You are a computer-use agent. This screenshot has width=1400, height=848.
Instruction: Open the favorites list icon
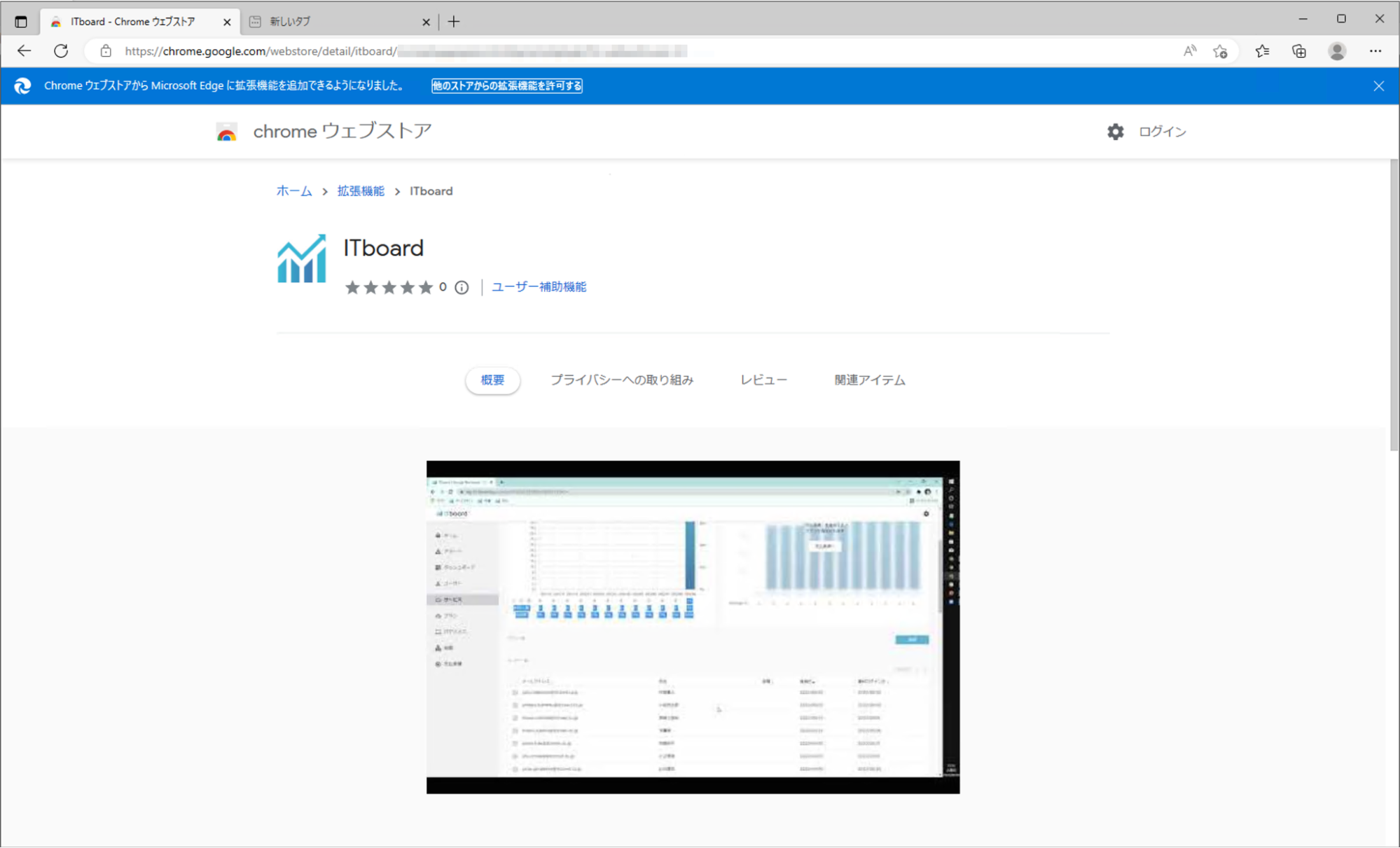click(1262, 50)
